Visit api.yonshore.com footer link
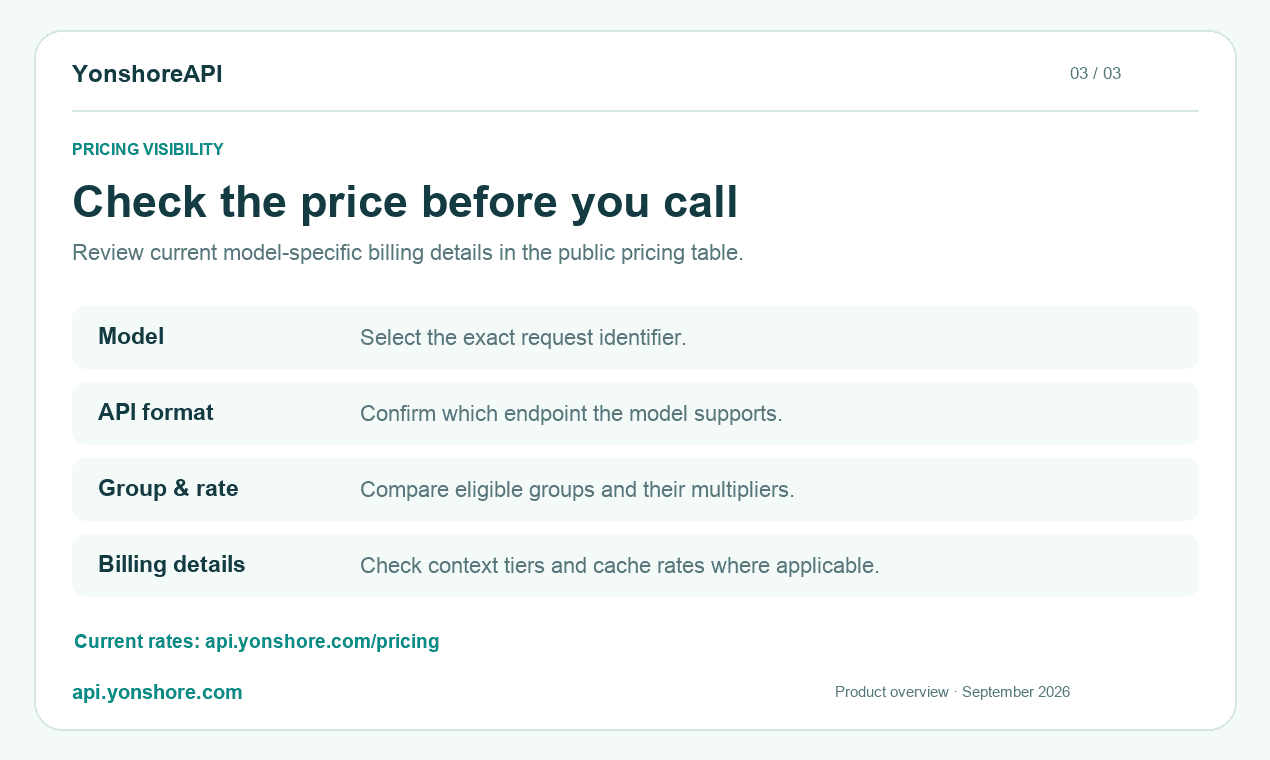 pyautogui.click(x=157, y=692)
